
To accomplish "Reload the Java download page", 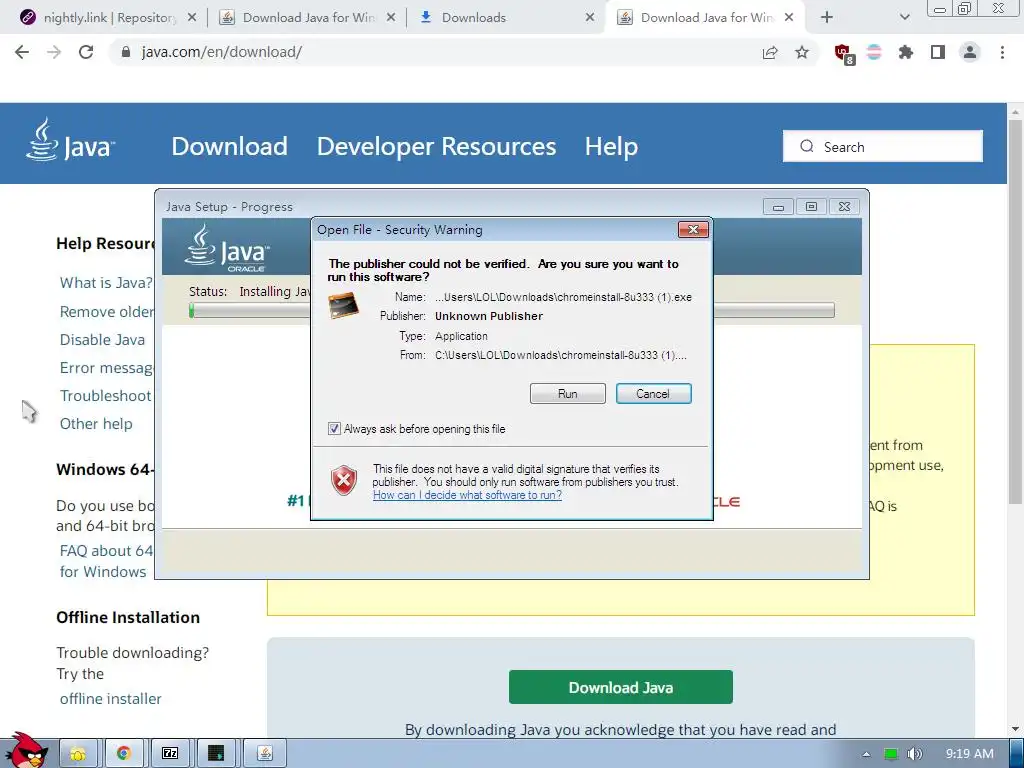I will coord(86,52).
